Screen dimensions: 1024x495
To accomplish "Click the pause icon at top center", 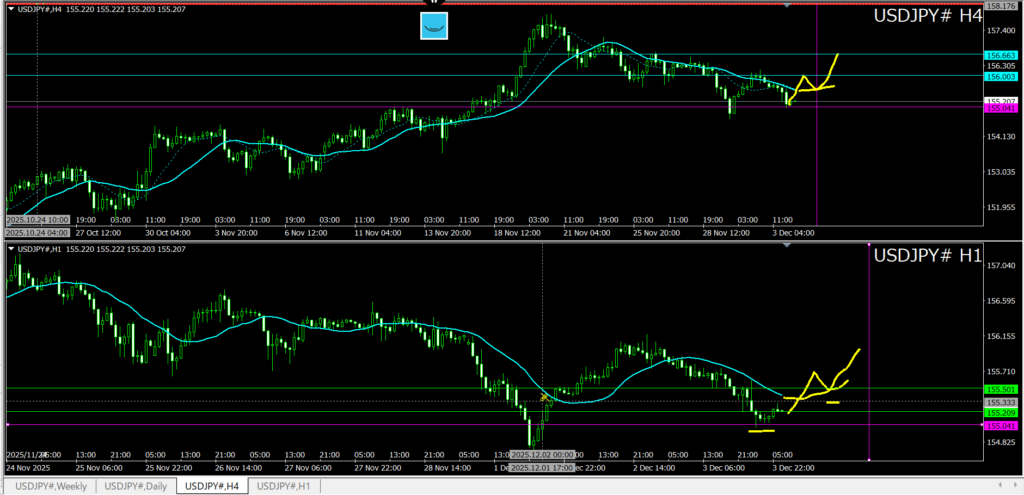I will pos(435,3).
